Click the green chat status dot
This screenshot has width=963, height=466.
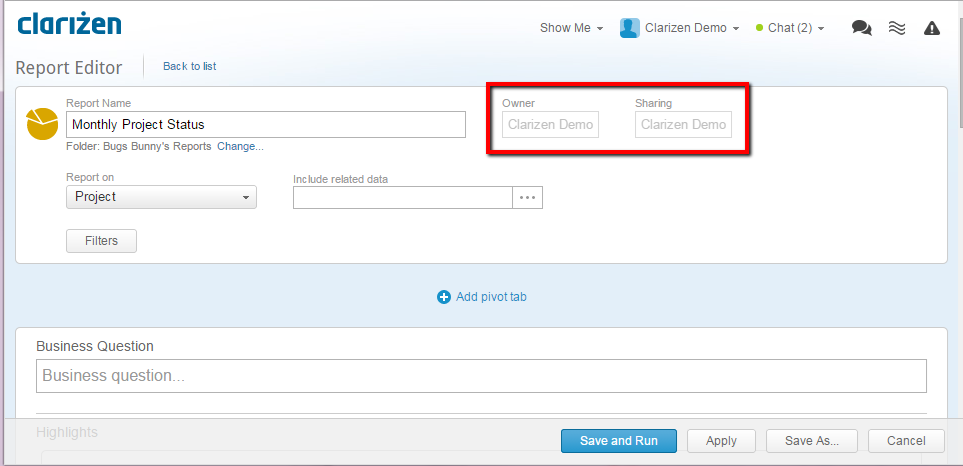(x=760, y=28)
